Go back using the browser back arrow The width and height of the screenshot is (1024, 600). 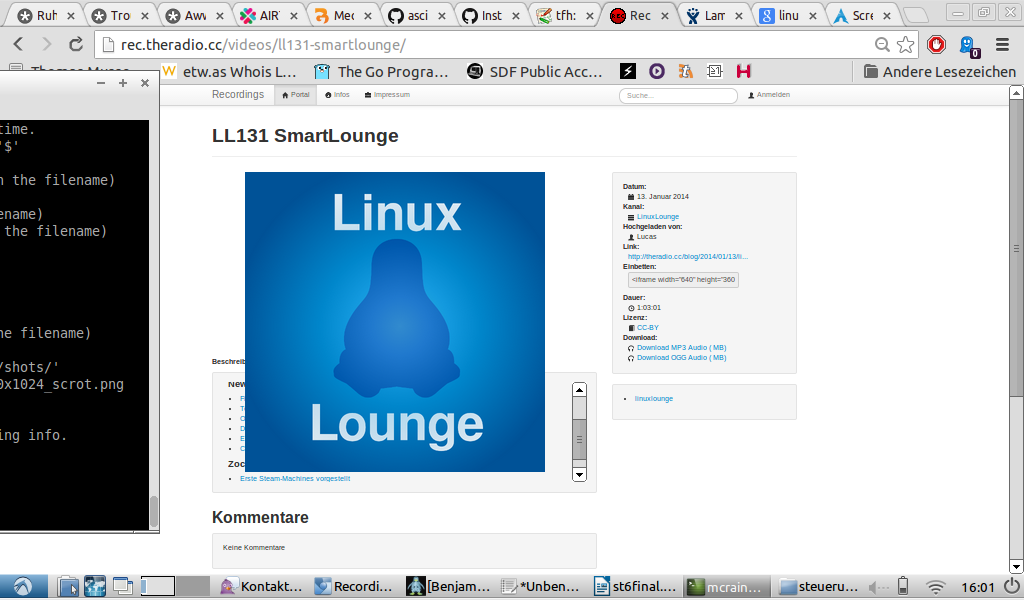19,45
